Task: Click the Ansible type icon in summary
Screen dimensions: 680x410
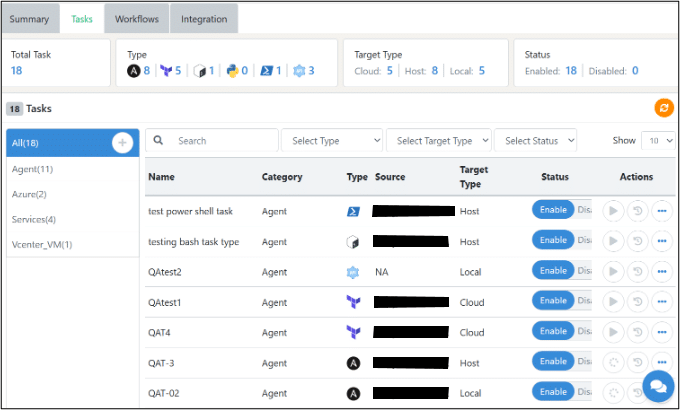Action: click(x=134, y=71)
